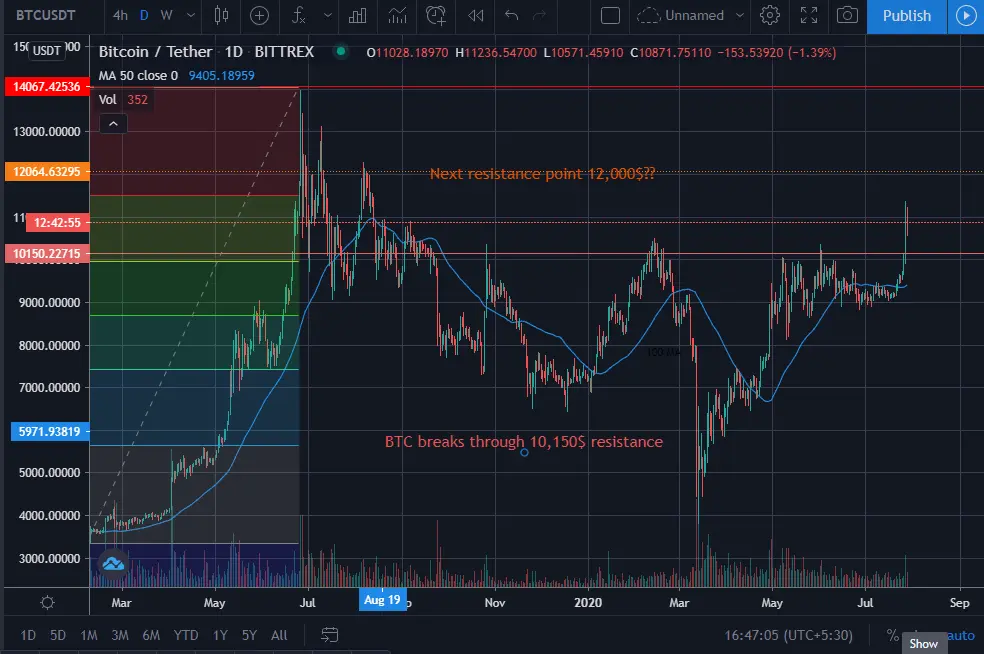Click the select layout square icon
The width and height of the screenshot is (984, 654).
click(x=610, y=15)
